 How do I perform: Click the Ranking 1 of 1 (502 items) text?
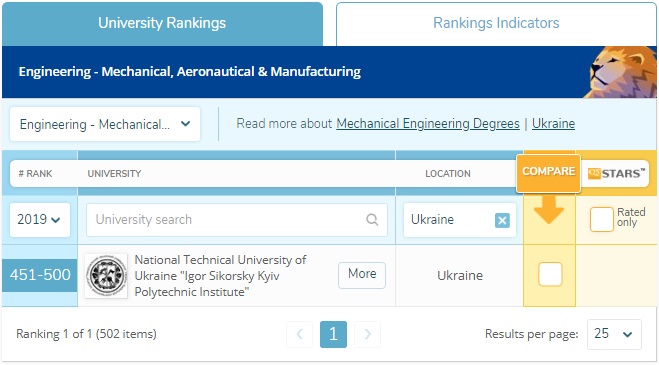[x=86, y=334]
